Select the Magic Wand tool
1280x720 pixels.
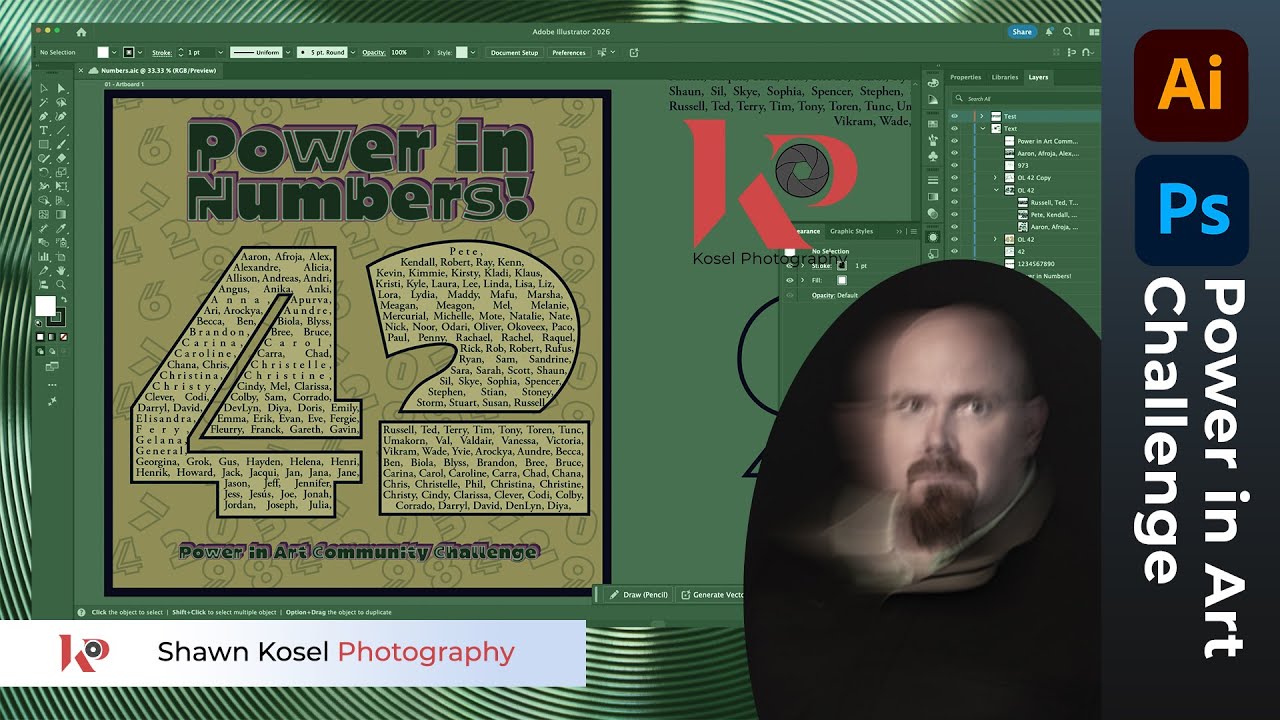pyautogui.click(x=44, y=101)
